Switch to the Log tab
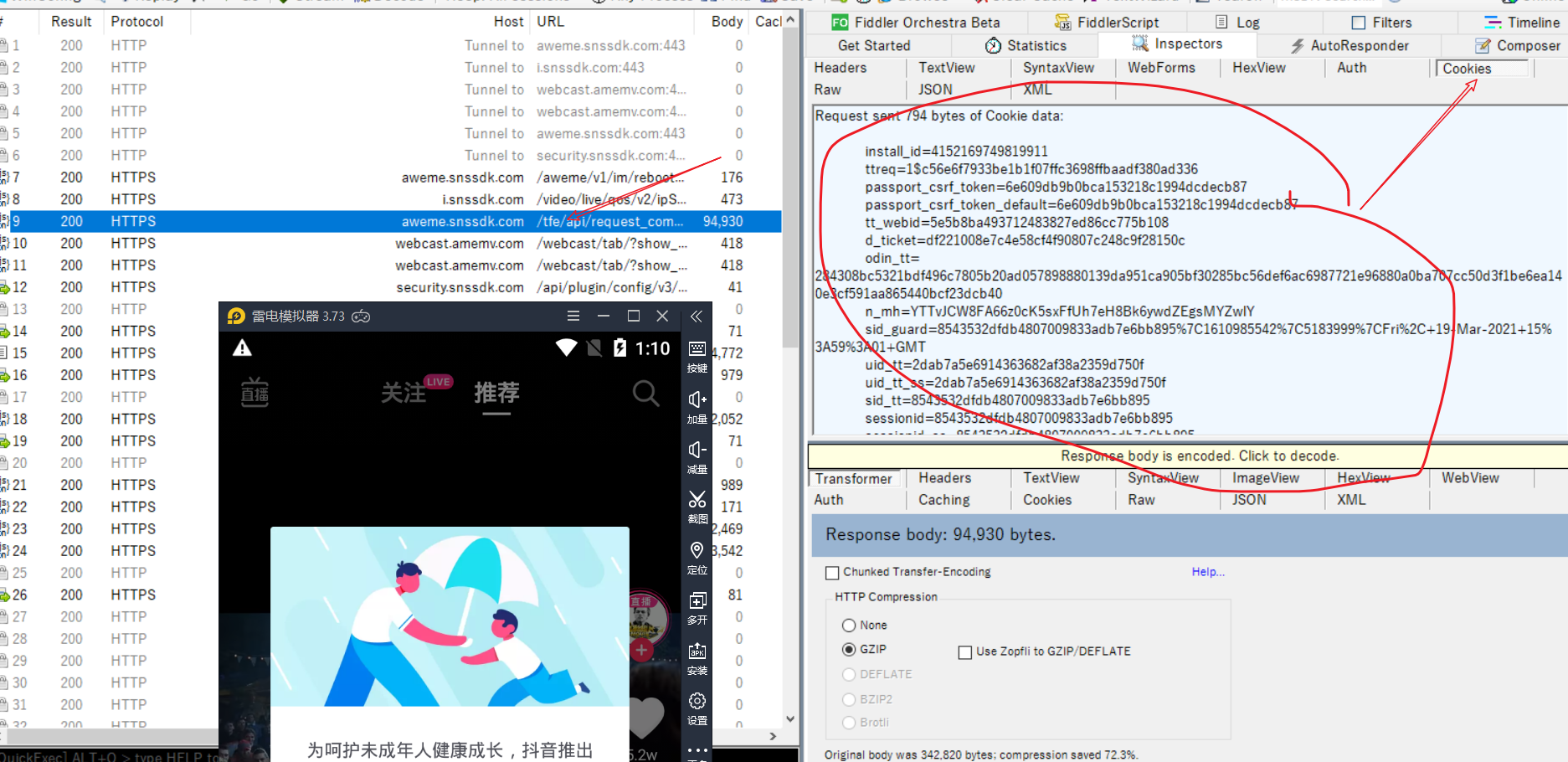 point(1237,22)
